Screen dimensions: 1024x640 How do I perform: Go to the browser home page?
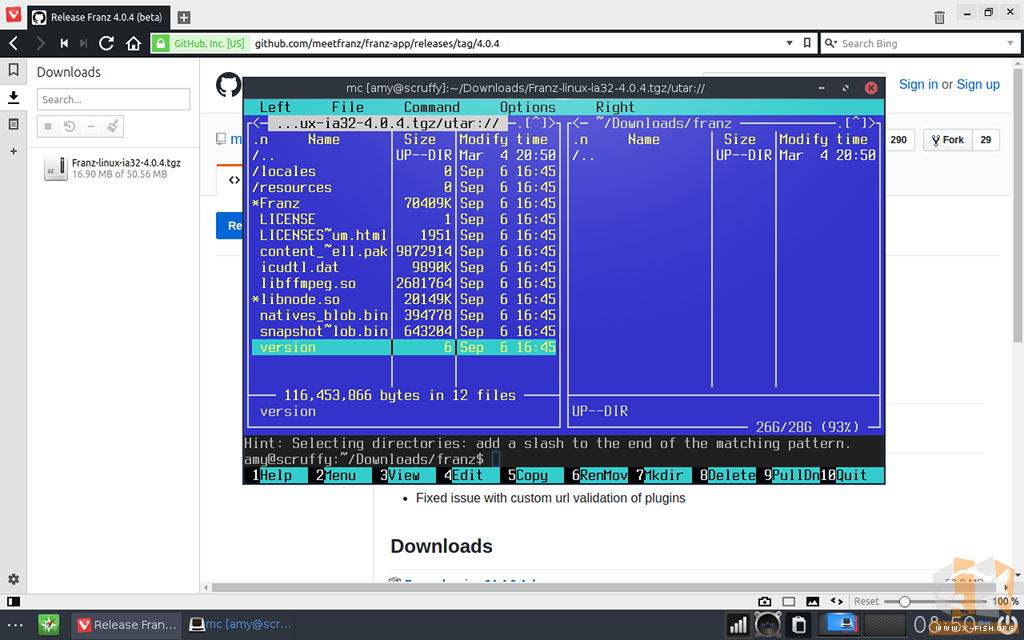133,44
